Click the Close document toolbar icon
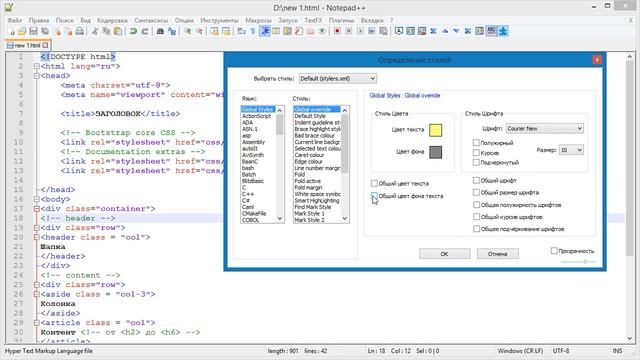 pos(58,31)
